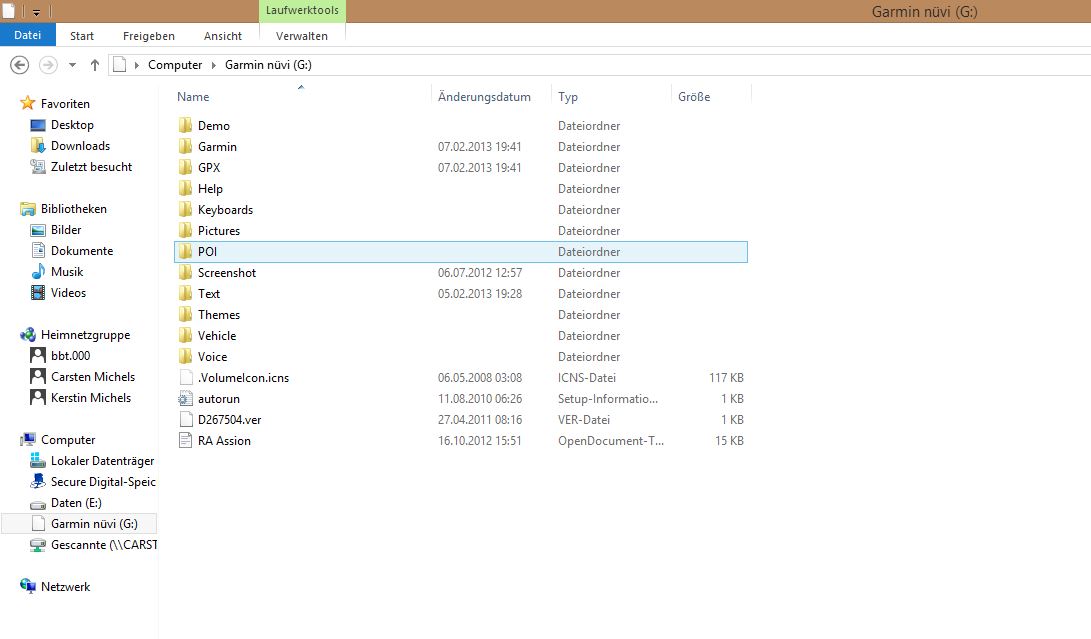Open the Musik library
The image size is (1091, 639).
67,272
